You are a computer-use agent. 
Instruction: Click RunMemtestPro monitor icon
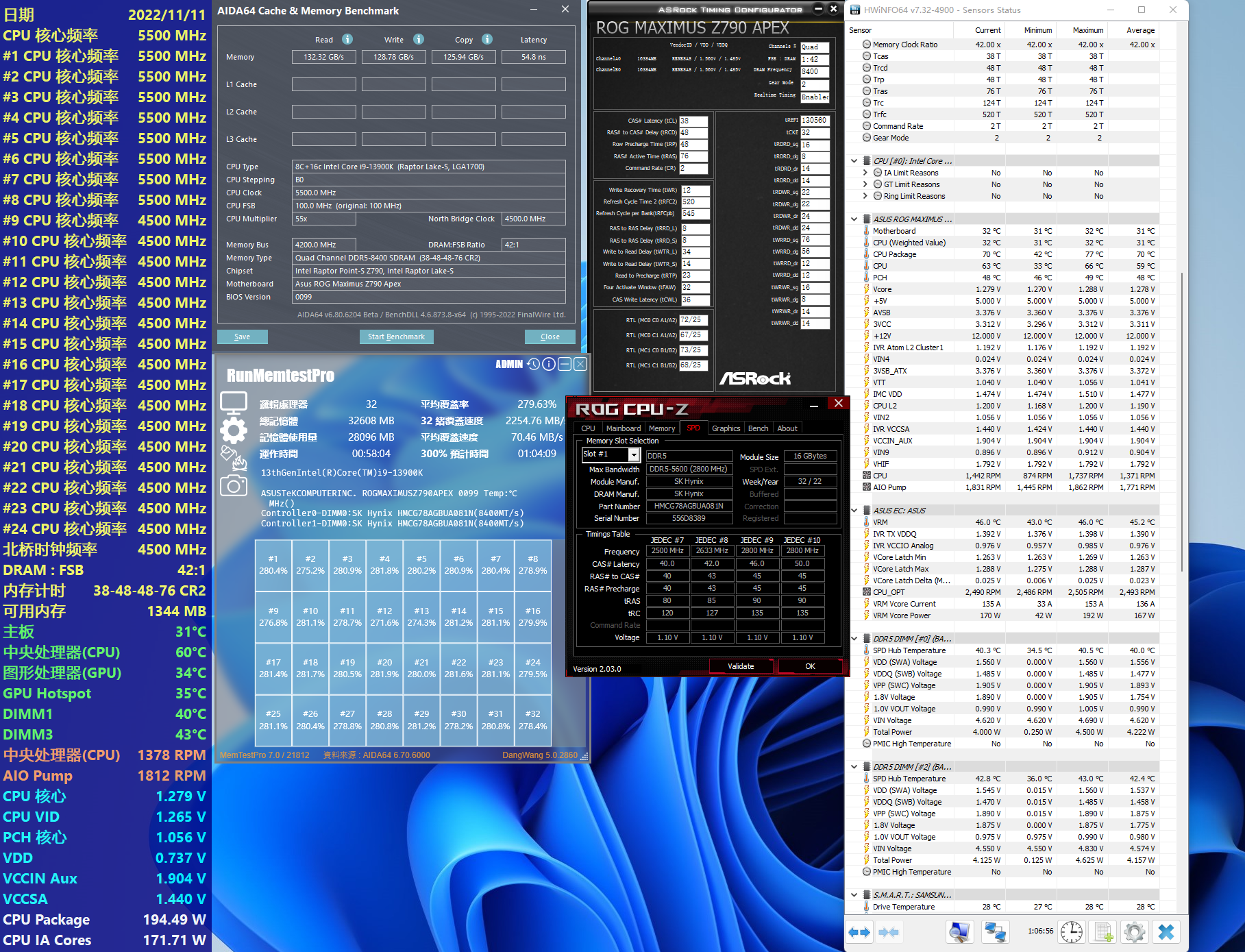point(234,403)
